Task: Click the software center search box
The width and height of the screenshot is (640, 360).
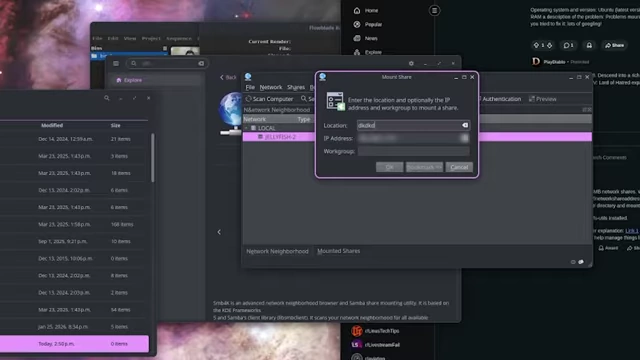Action: (x=167, y=64)
